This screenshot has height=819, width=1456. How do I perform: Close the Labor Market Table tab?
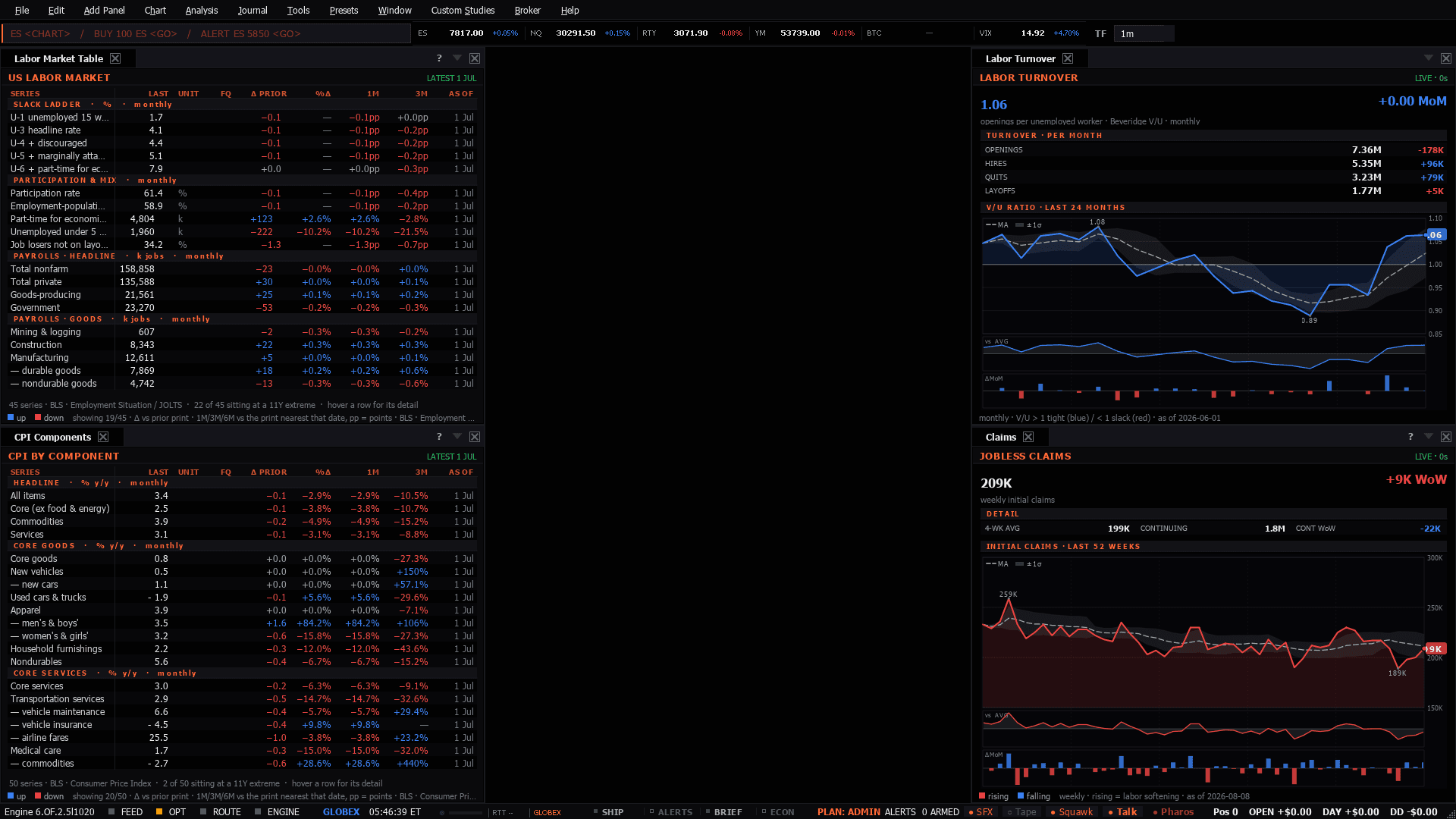click(x=115, y=58)
